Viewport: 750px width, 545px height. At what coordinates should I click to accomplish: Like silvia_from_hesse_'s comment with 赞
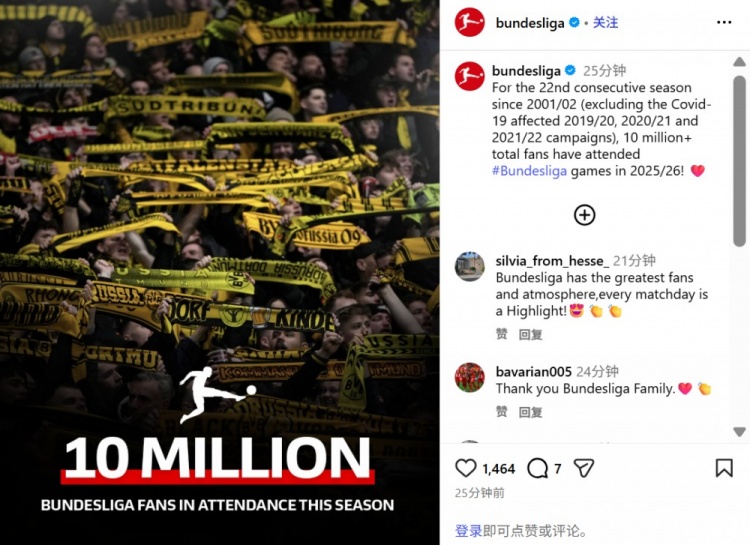(501, 334)
